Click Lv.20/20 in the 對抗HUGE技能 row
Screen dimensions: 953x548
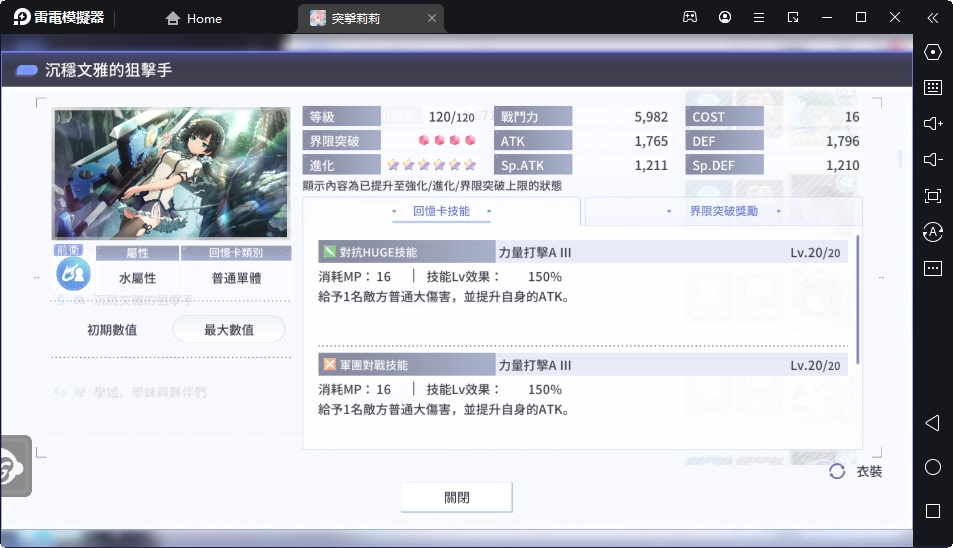(x=815, y=253)
